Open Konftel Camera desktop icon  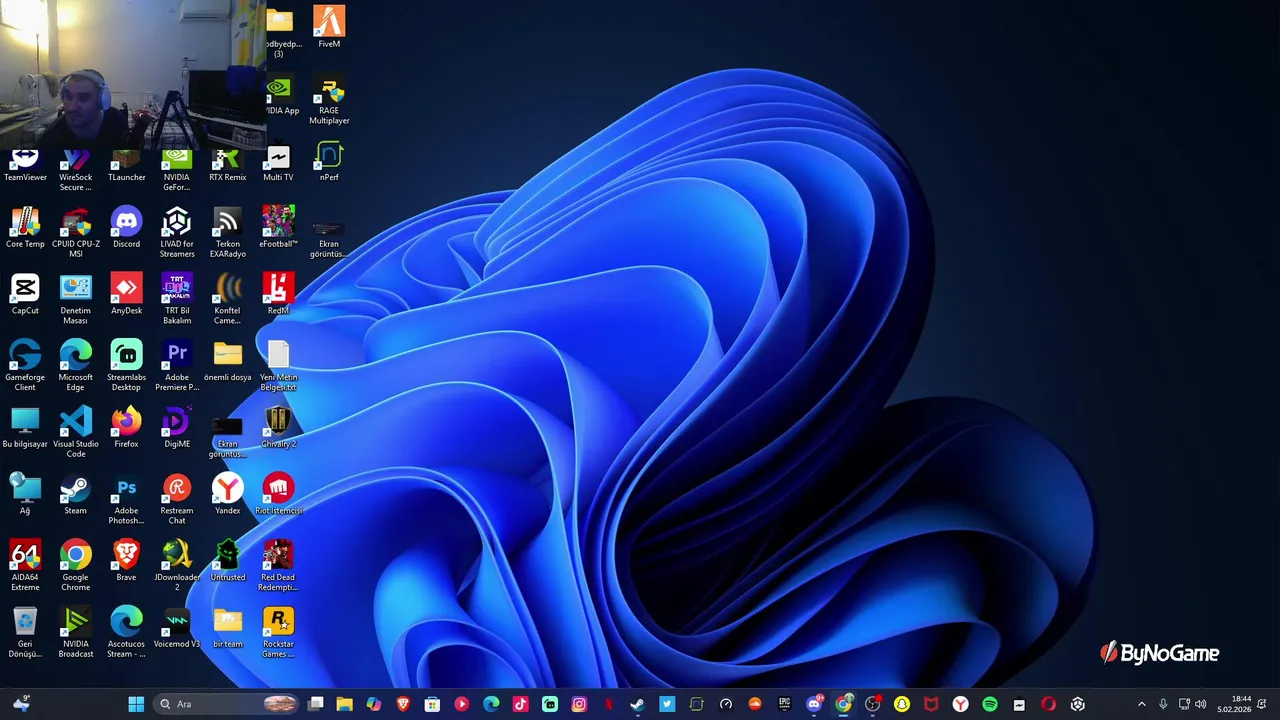[227, 299]
